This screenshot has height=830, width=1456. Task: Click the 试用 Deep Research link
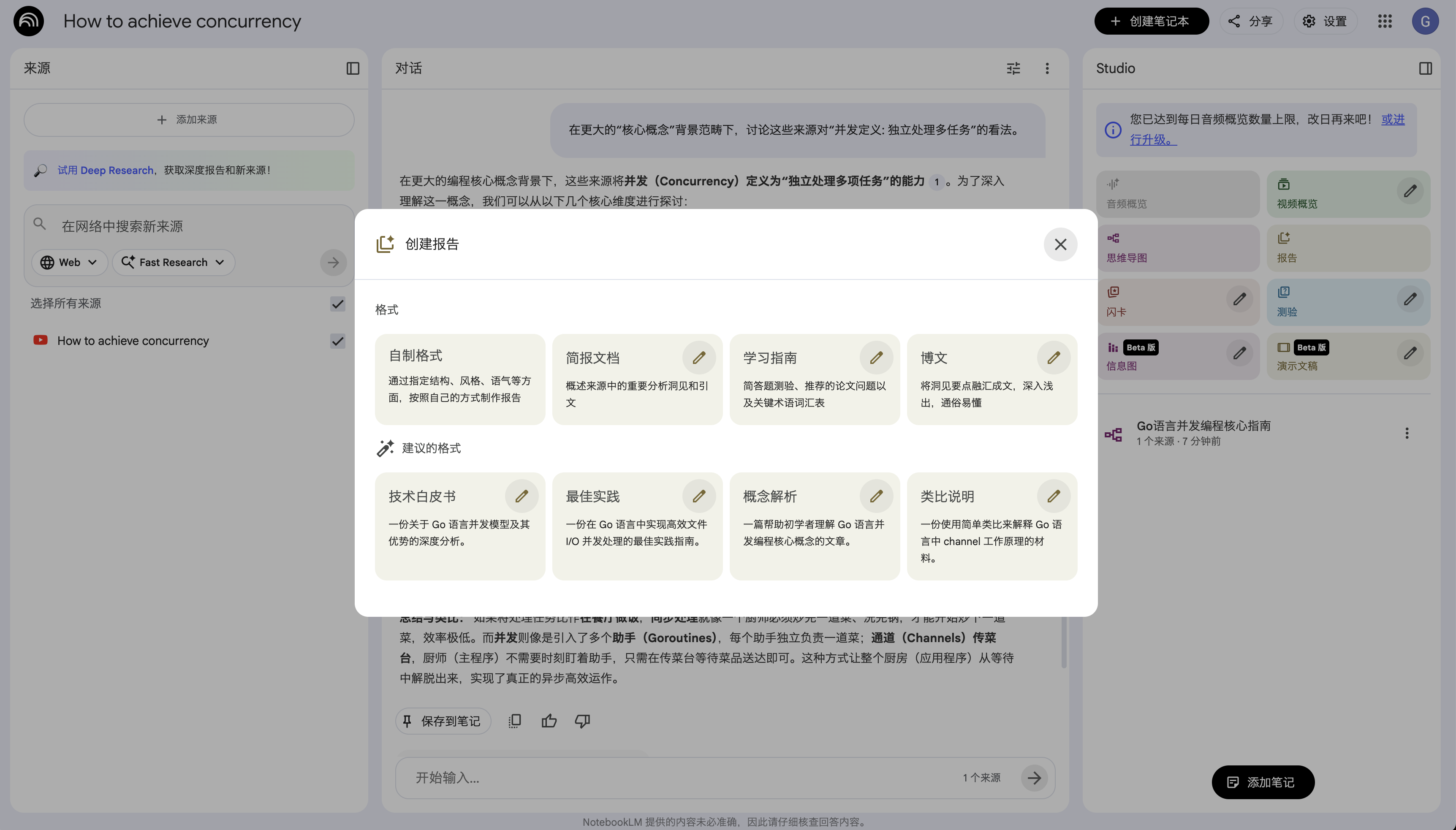(x=106, y=170)
